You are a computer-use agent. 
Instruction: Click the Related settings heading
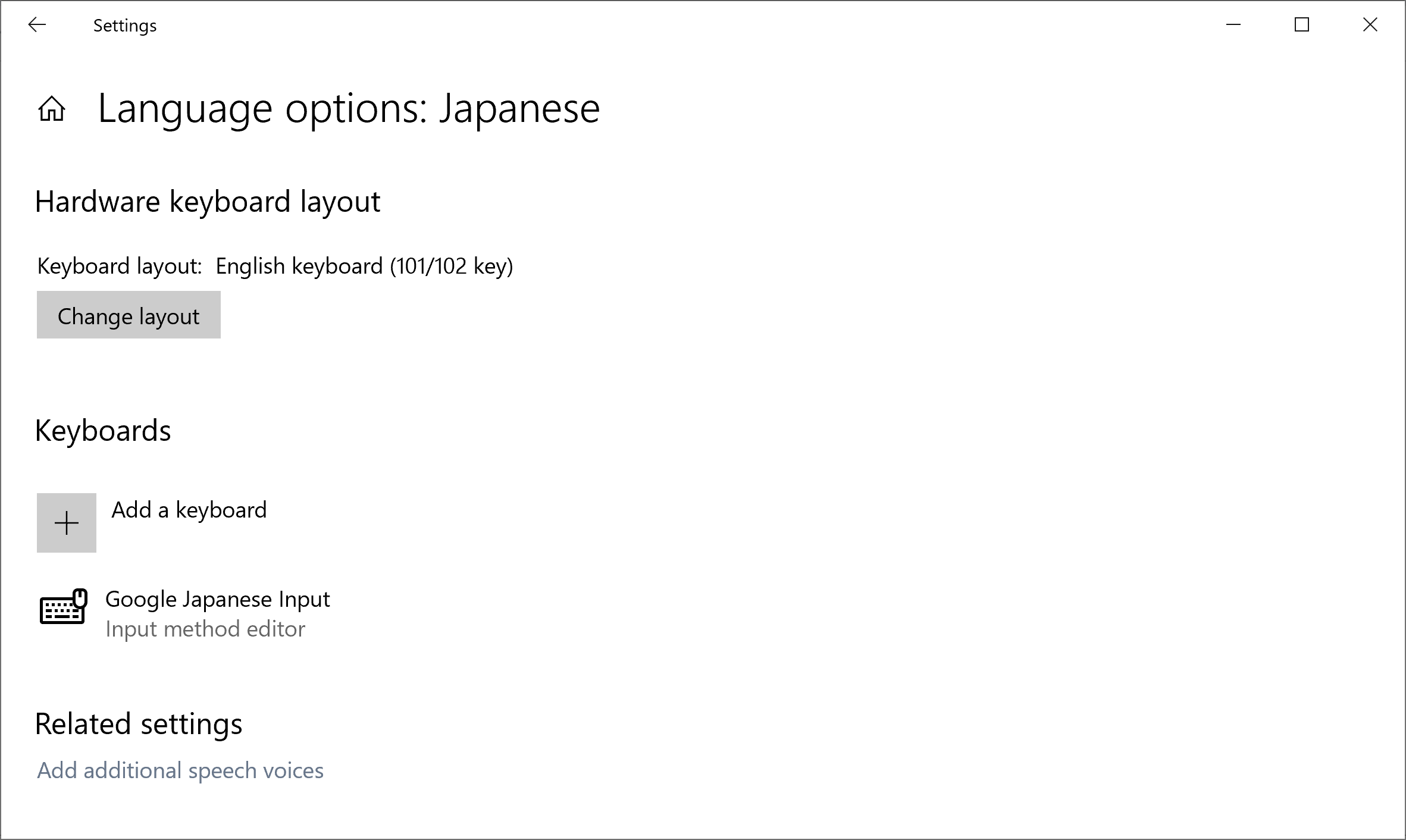(139, 724)
